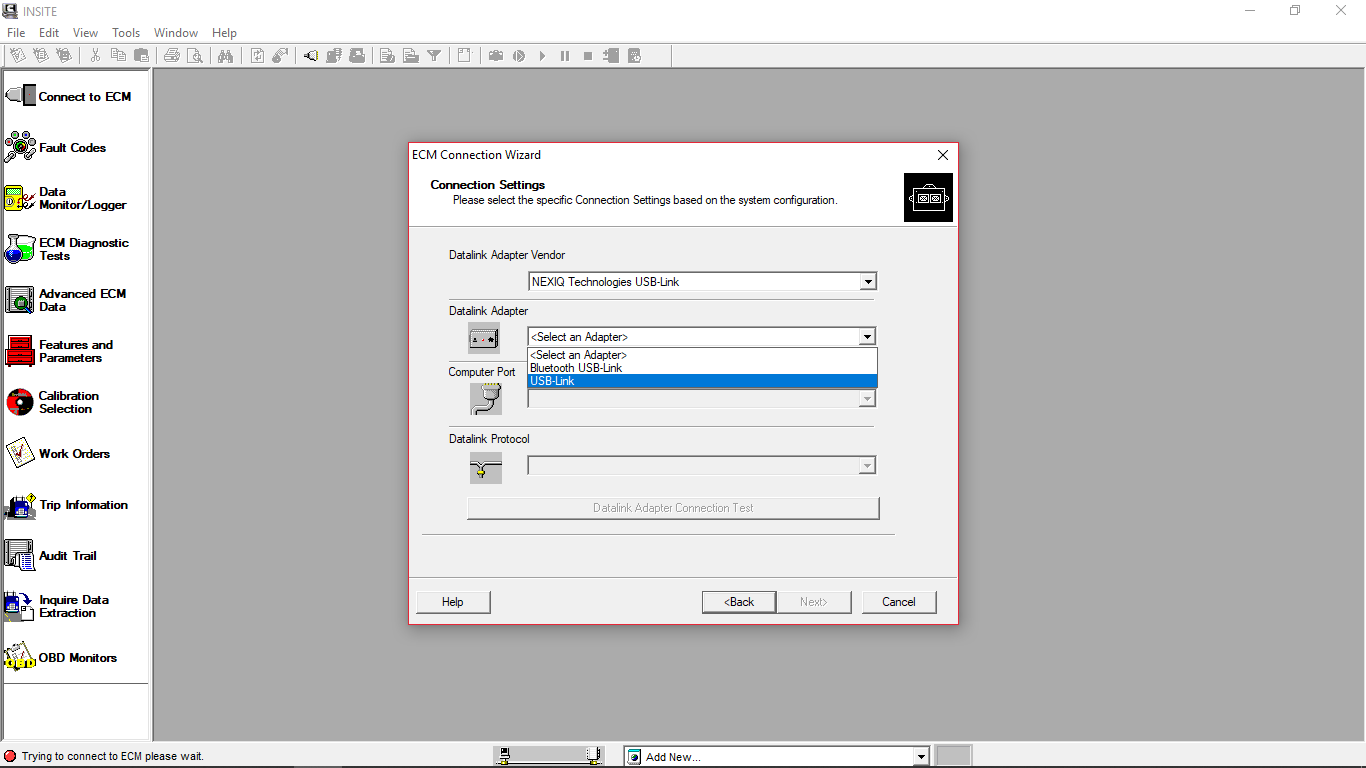The image size is (1366, 768).
Task: Click the connection status icon in status bar
Action: tap(11, 756)
